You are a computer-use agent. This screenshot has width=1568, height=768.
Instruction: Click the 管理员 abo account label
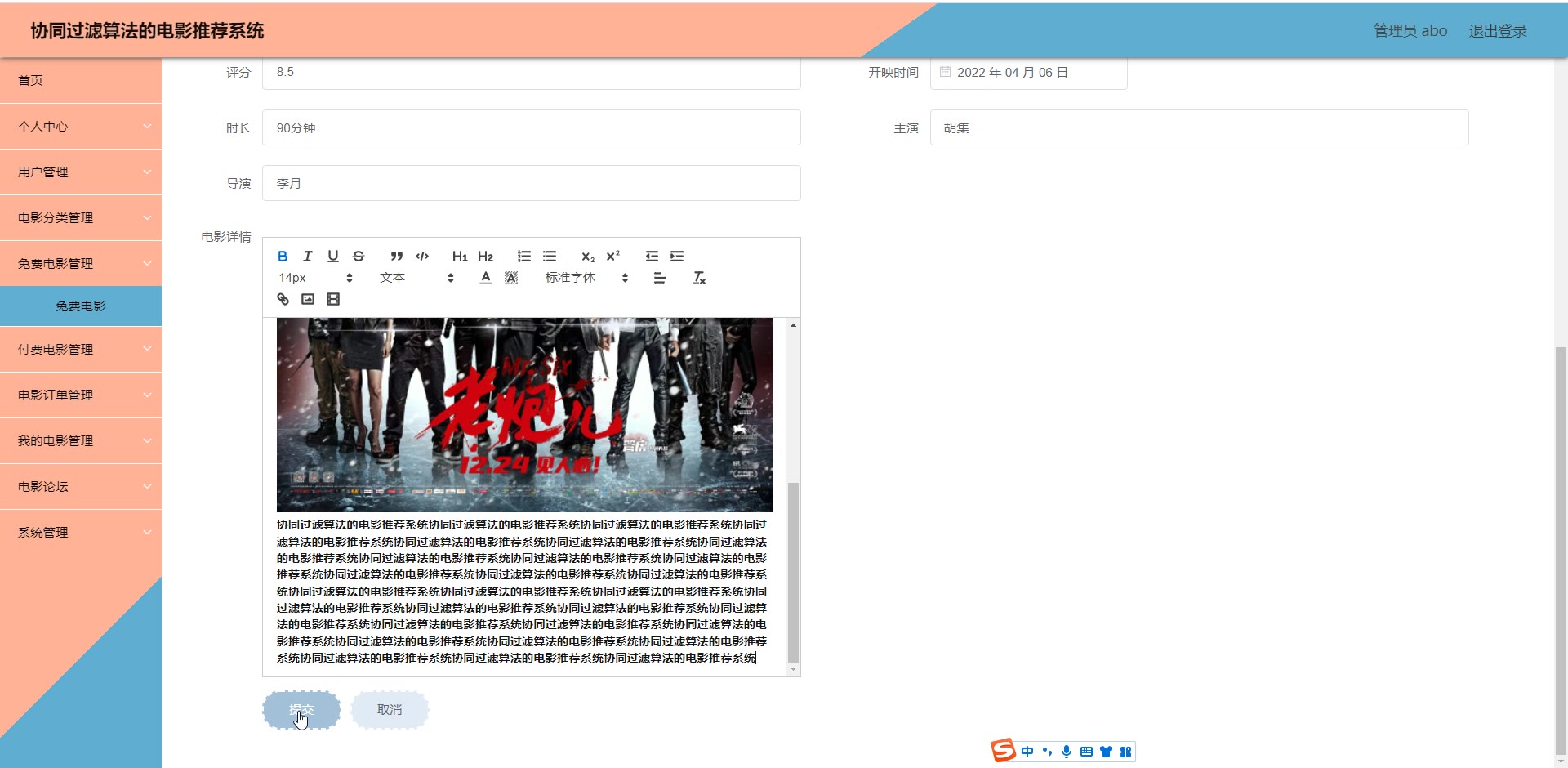coord(1410,31)
